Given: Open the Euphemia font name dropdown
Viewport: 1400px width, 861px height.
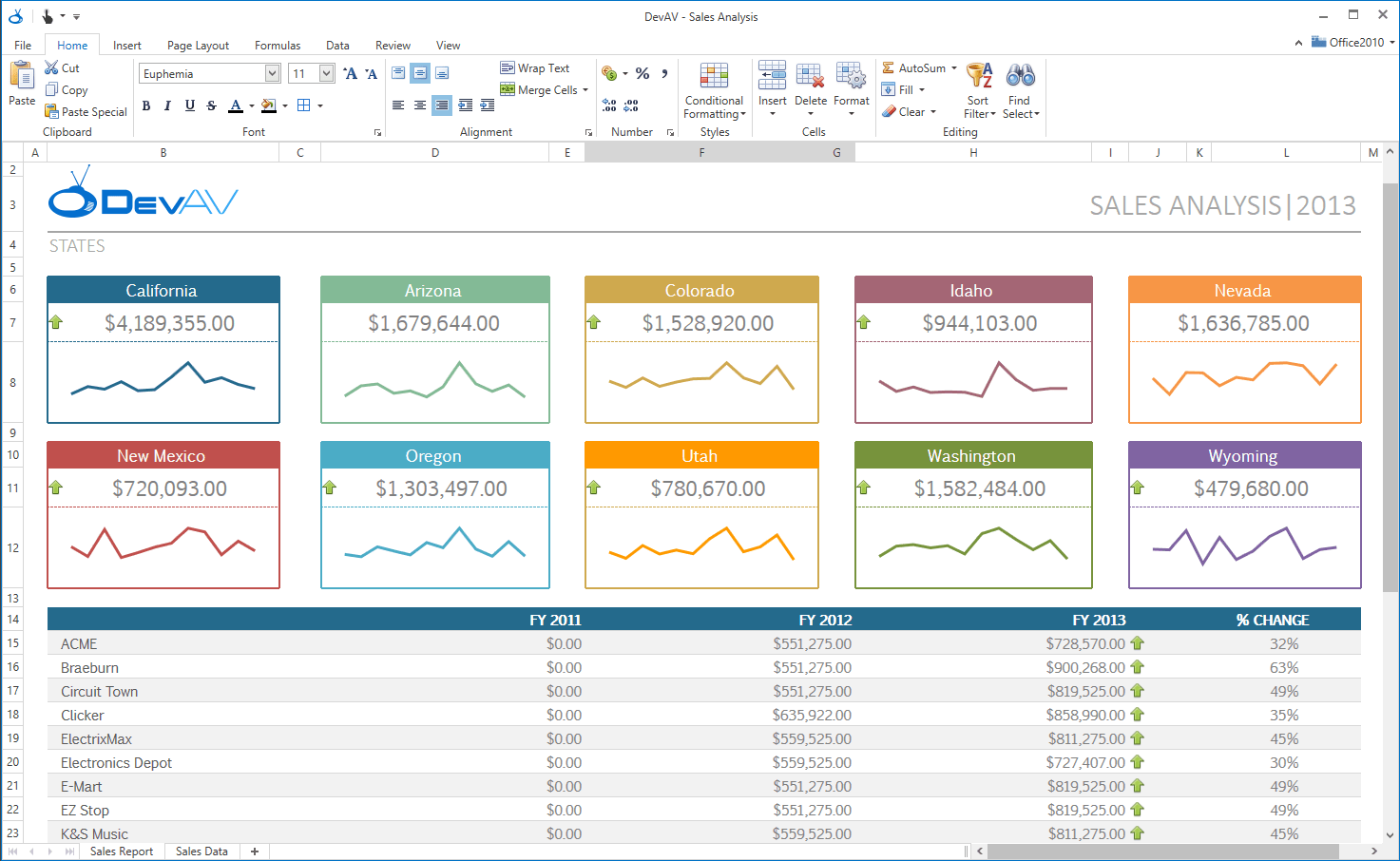Looking at the screenshot, I should 273,73.
